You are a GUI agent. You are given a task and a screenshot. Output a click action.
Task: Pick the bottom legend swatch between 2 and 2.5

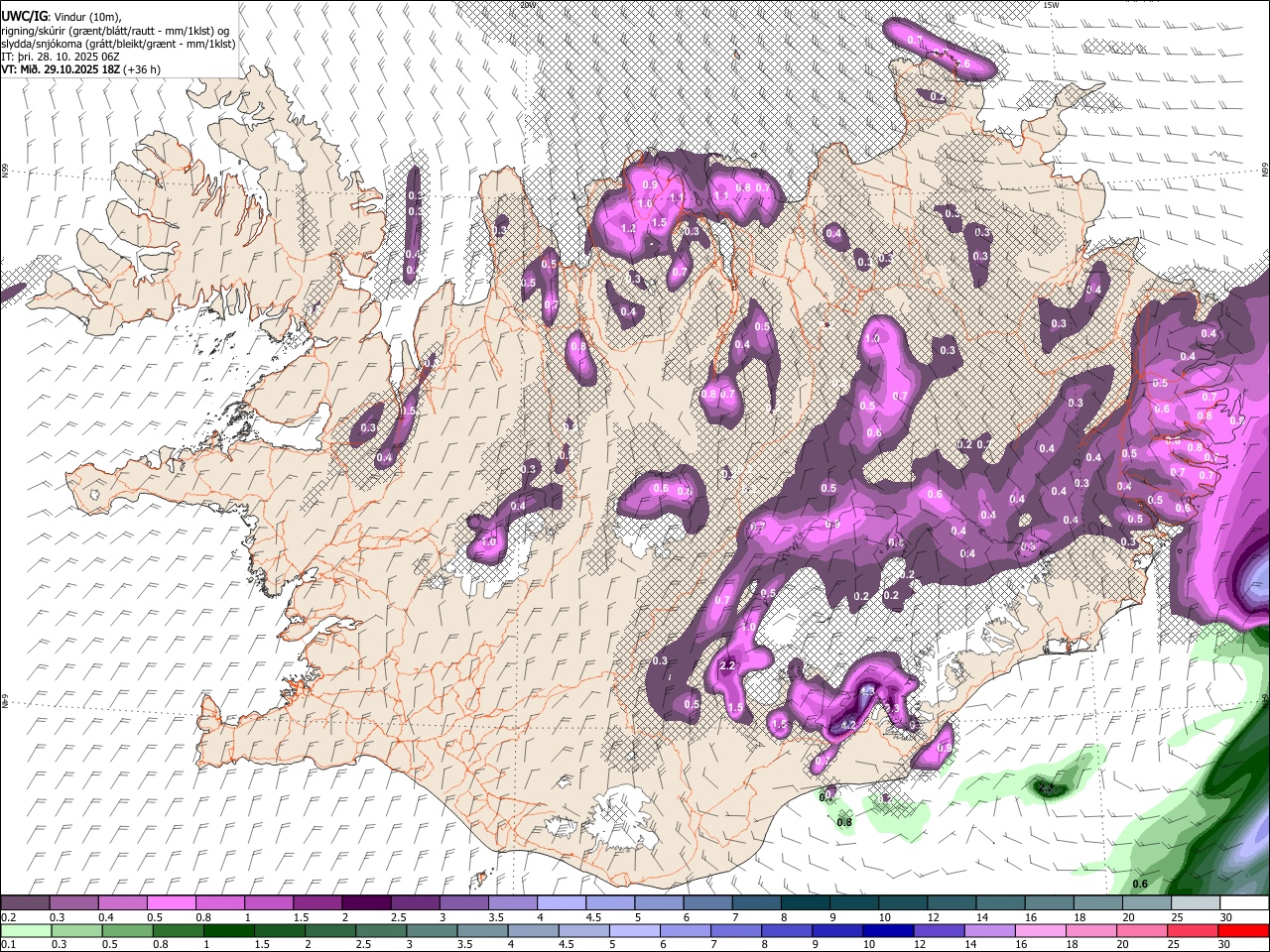pyautogui.click(x=329, y=930)
